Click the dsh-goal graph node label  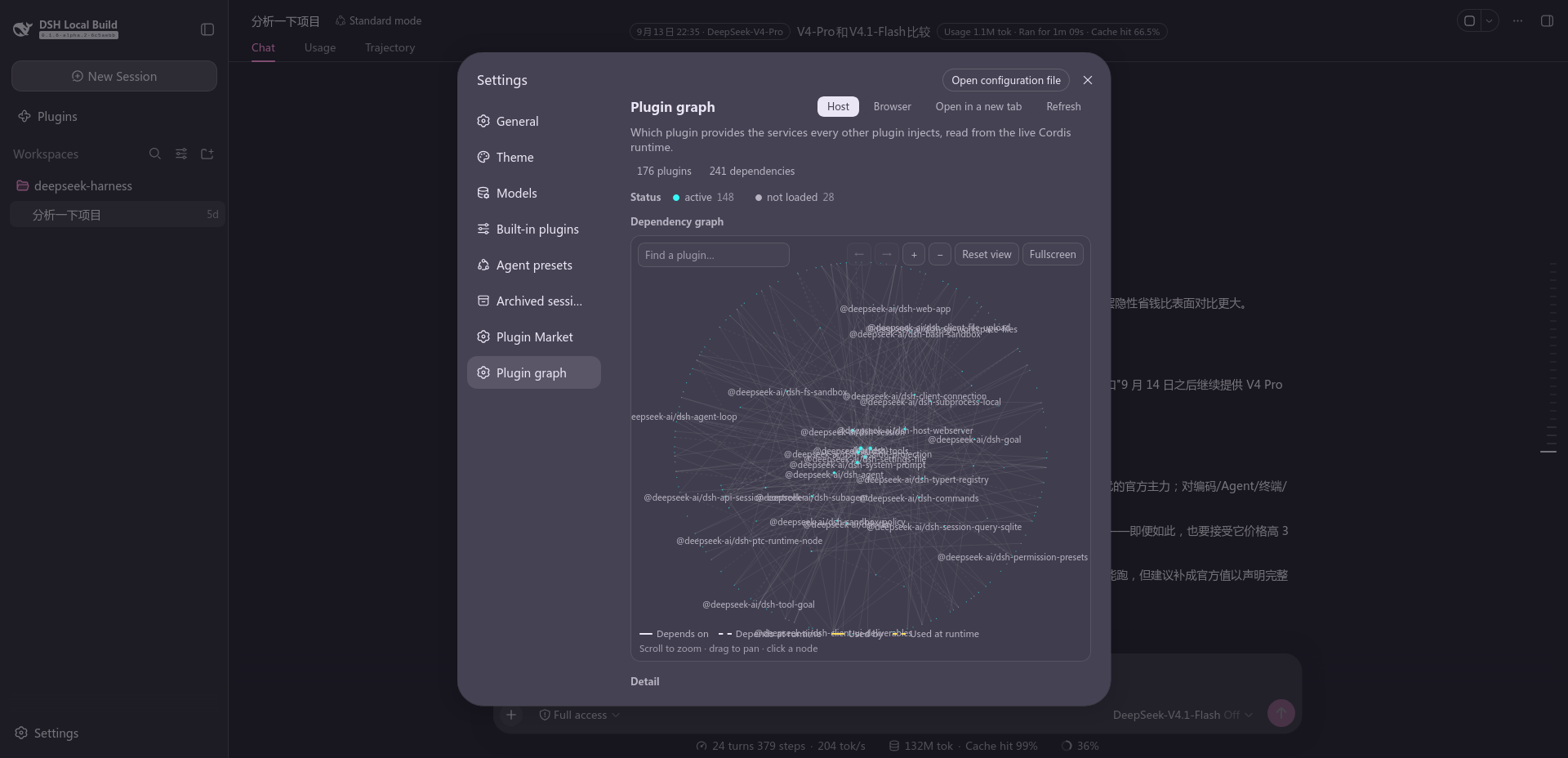coord(974,439)
